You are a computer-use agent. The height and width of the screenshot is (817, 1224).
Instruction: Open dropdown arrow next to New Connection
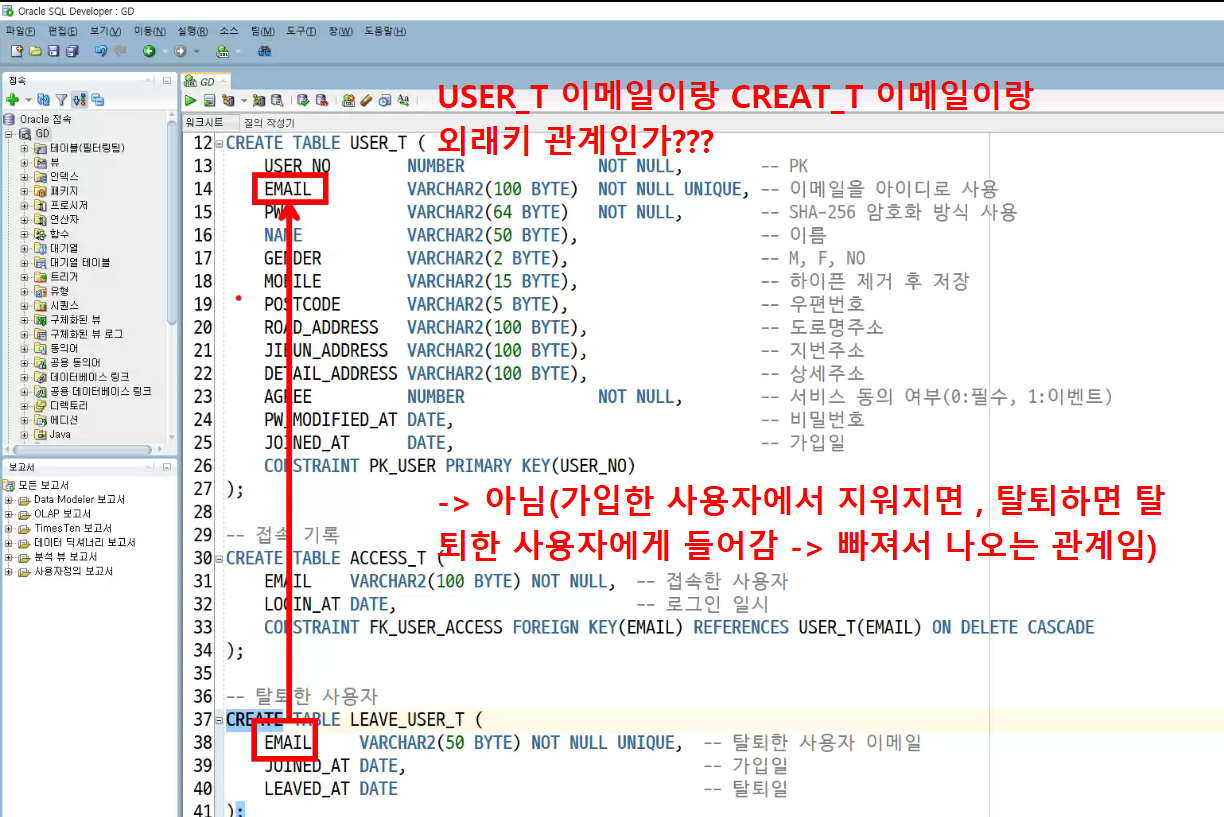point(28,100)
